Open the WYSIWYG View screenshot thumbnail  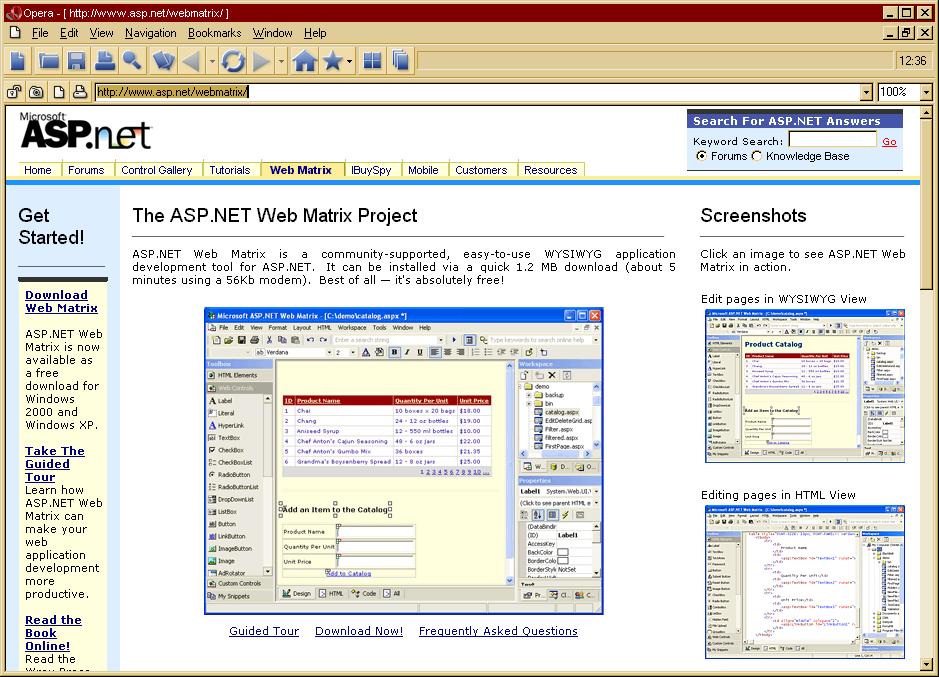tap(805, 386)
